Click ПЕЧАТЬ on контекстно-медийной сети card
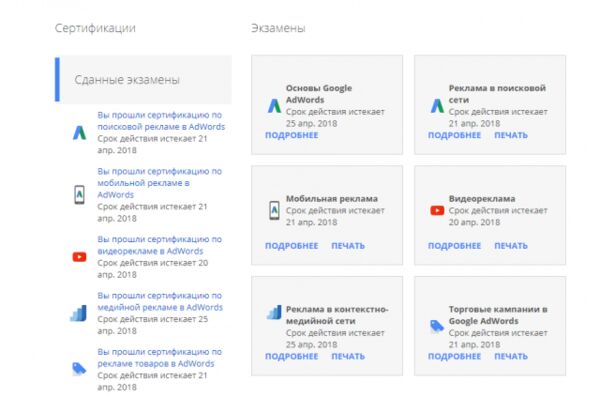The height and width of the screenshot is (400, 600). [348, 356]
